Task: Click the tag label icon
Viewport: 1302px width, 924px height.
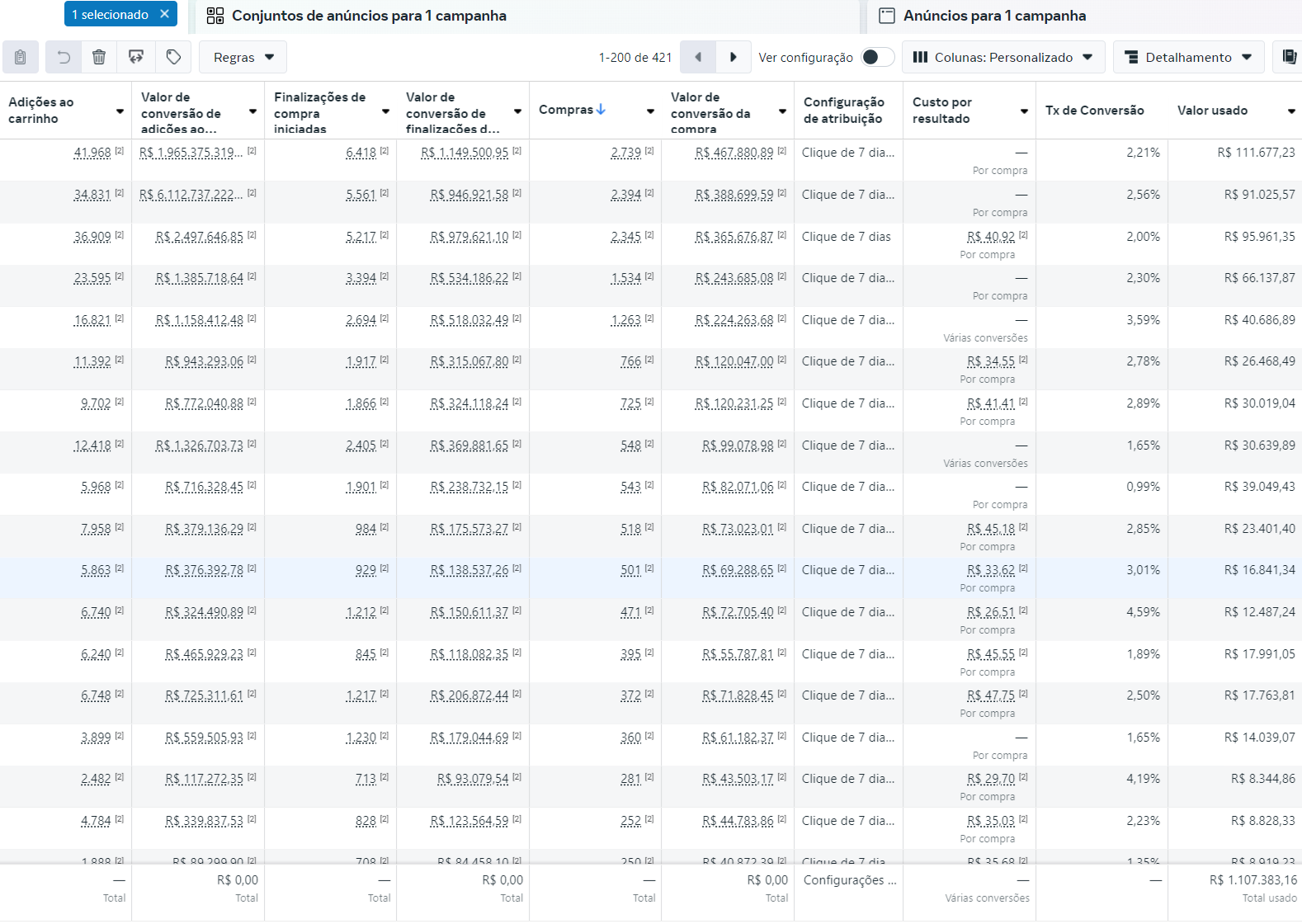Action: (x=173, y=57)
